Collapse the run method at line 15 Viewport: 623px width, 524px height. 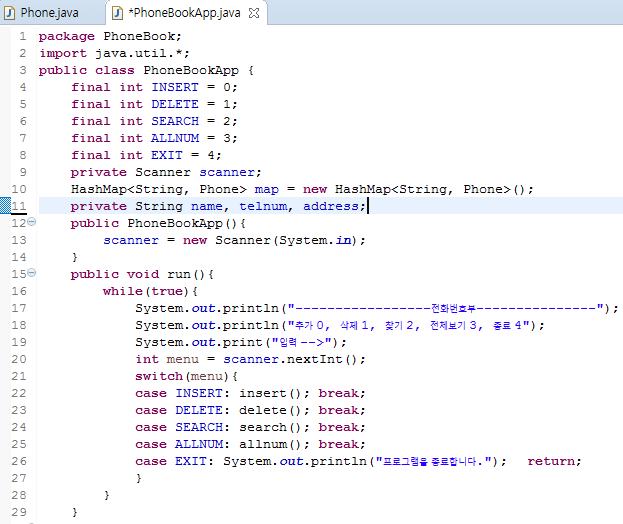pyautogui.click(x=32, y=273)
